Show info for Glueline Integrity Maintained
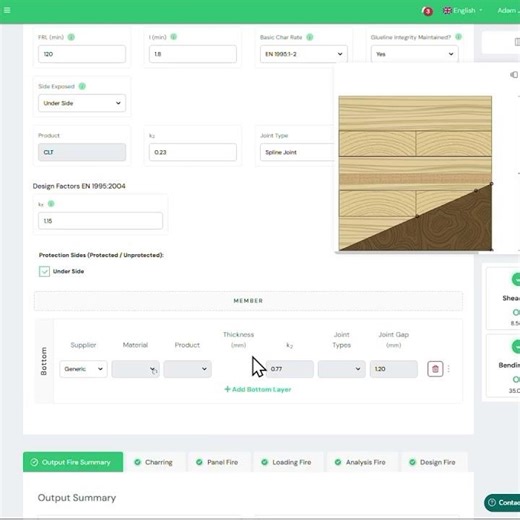The image size is (520, 520). tap(458, 37)
